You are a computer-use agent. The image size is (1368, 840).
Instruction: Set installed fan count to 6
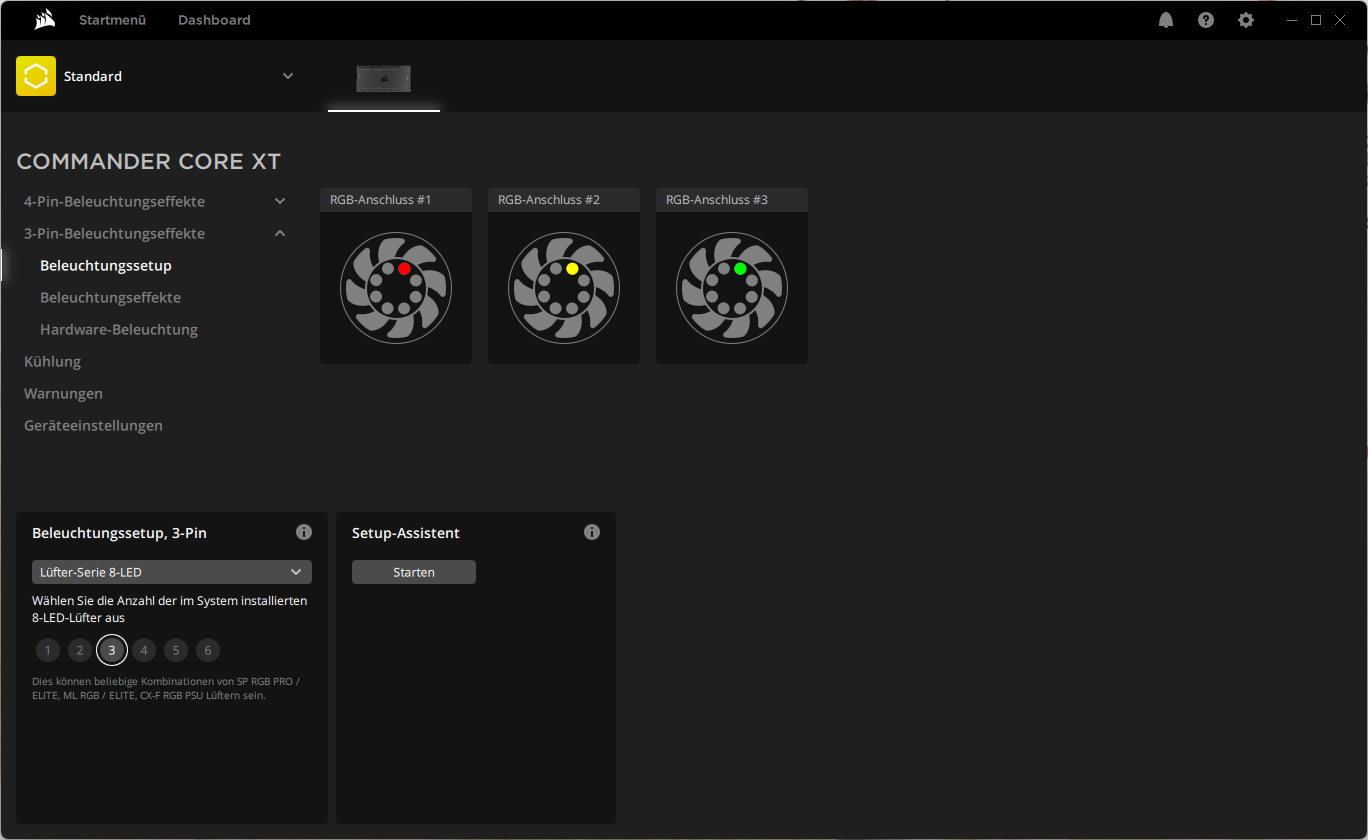tap(208, 650)
